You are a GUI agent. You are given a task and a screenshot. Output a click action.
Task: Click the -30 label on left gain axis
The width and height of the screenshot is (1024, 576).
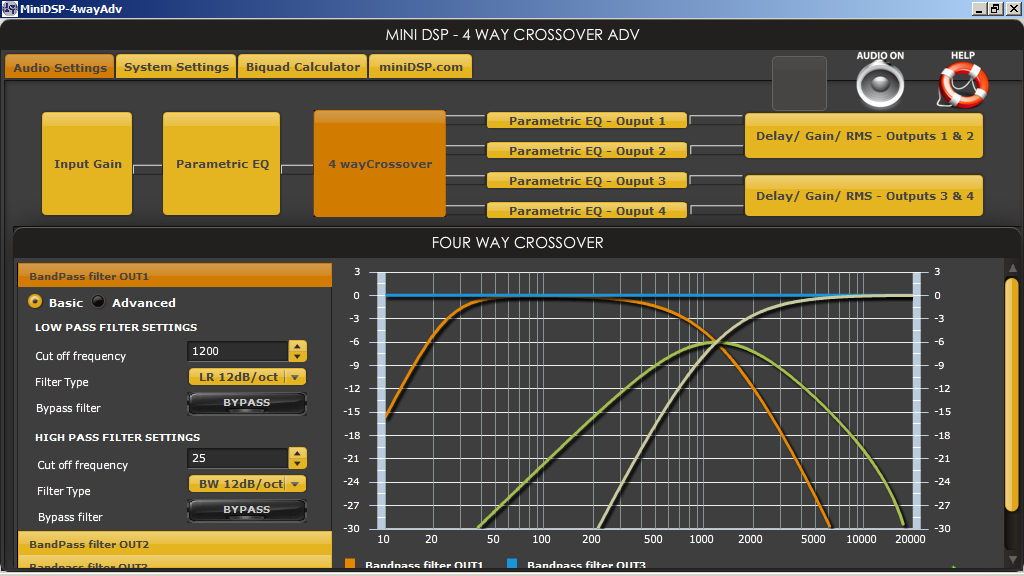pos(351,528)
